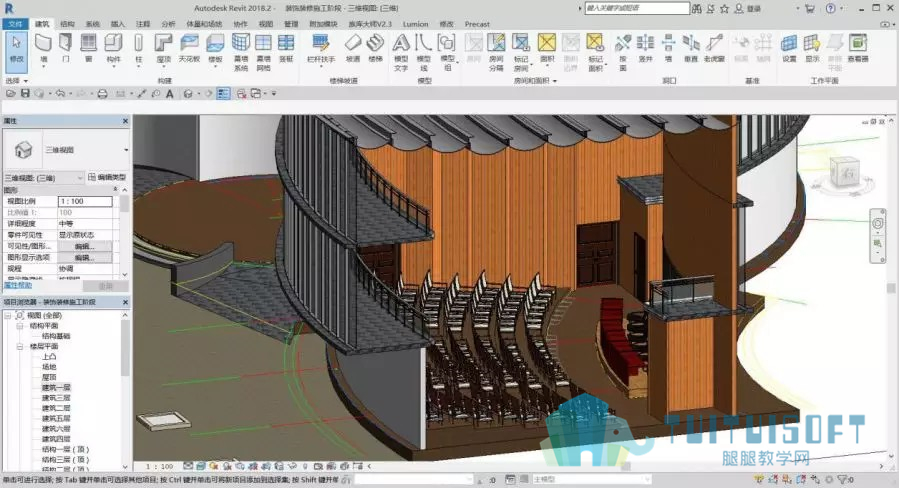Select the Shaft (竖井) opening tool
899x488 pixels.
[x=646, y=48]
